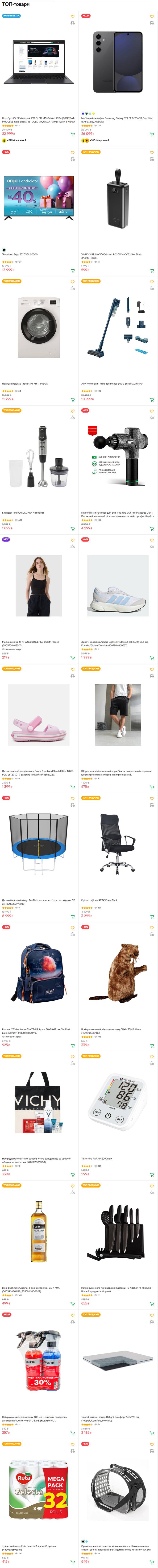This screenshot has width=158, height=1568.
Task: Add FunFit garden trampoline to comparison
Action: pos(73,805)
